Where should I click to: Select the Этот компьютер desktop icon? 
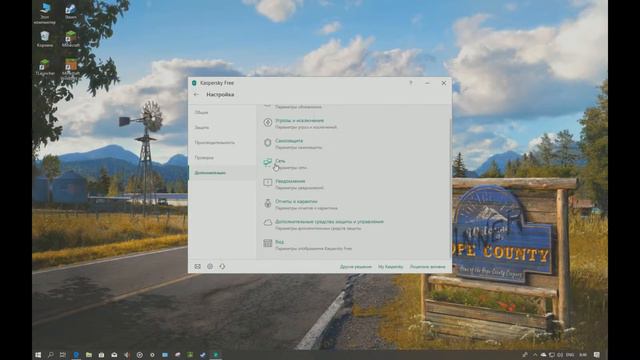pyautogui.click(x=45, y=13)
